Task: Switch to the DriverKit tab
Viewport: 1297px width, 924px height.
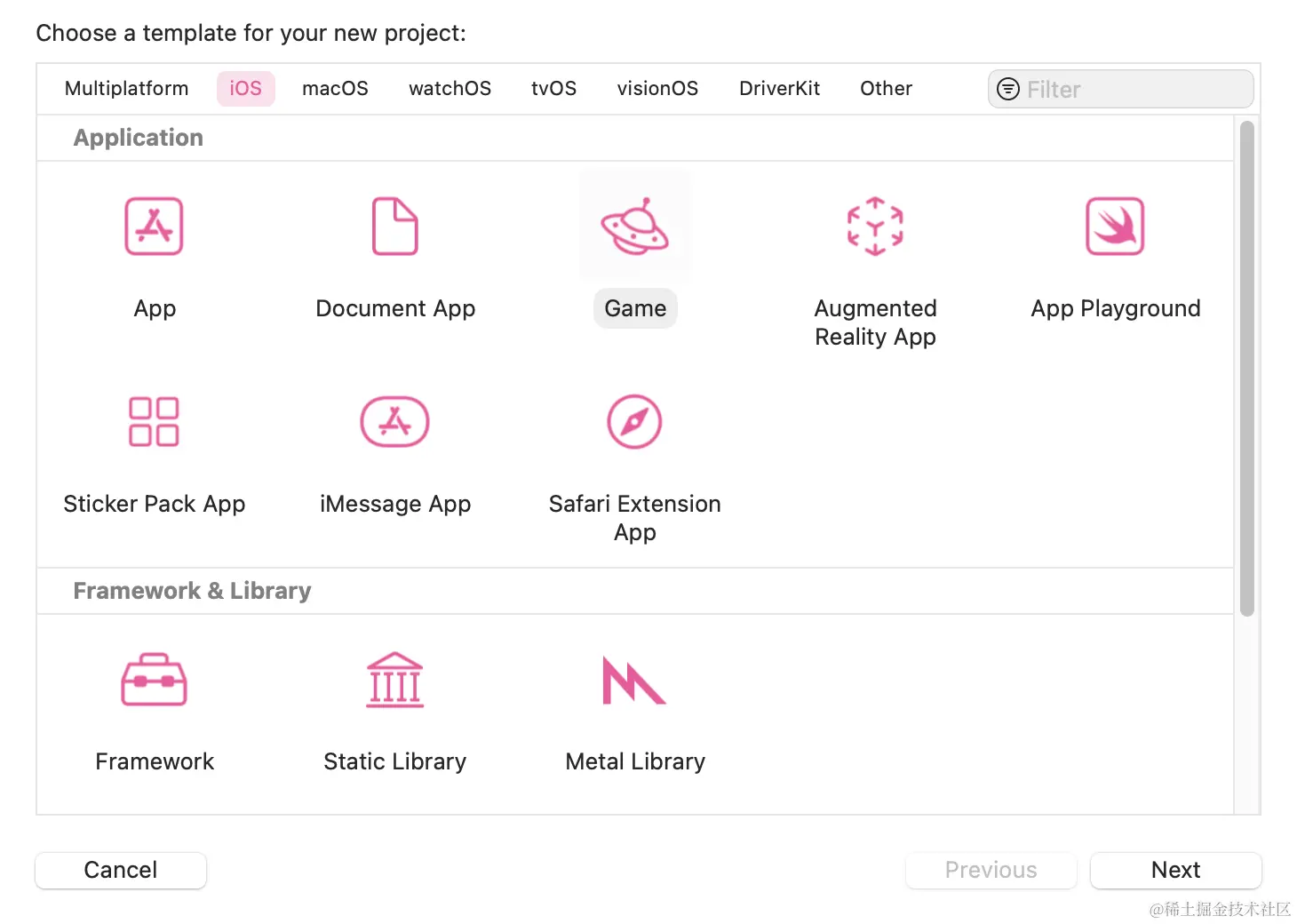Action: 779,89
